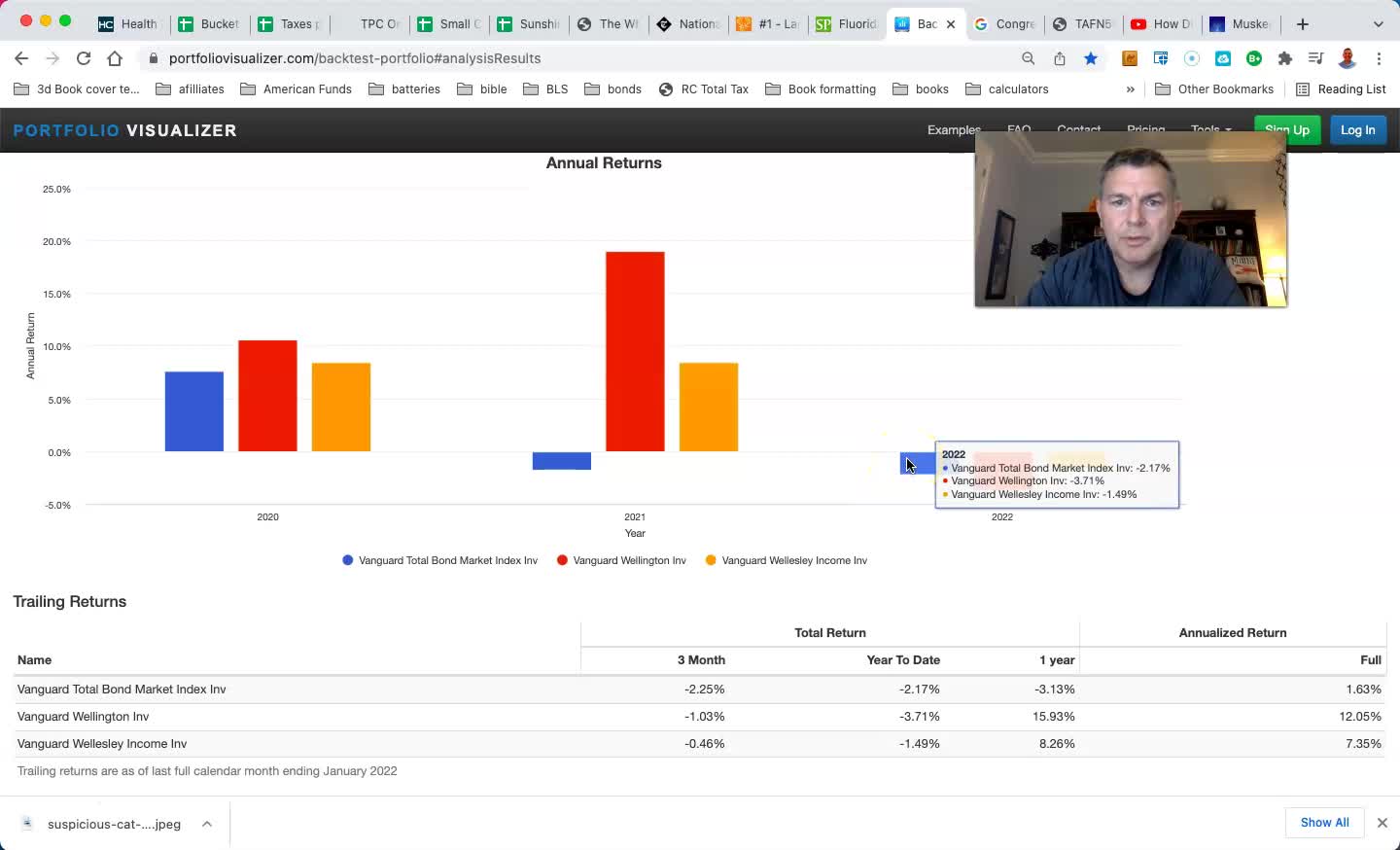
Task: Open the RC Total Tax bookmark
Action: [x=703, y=89]
